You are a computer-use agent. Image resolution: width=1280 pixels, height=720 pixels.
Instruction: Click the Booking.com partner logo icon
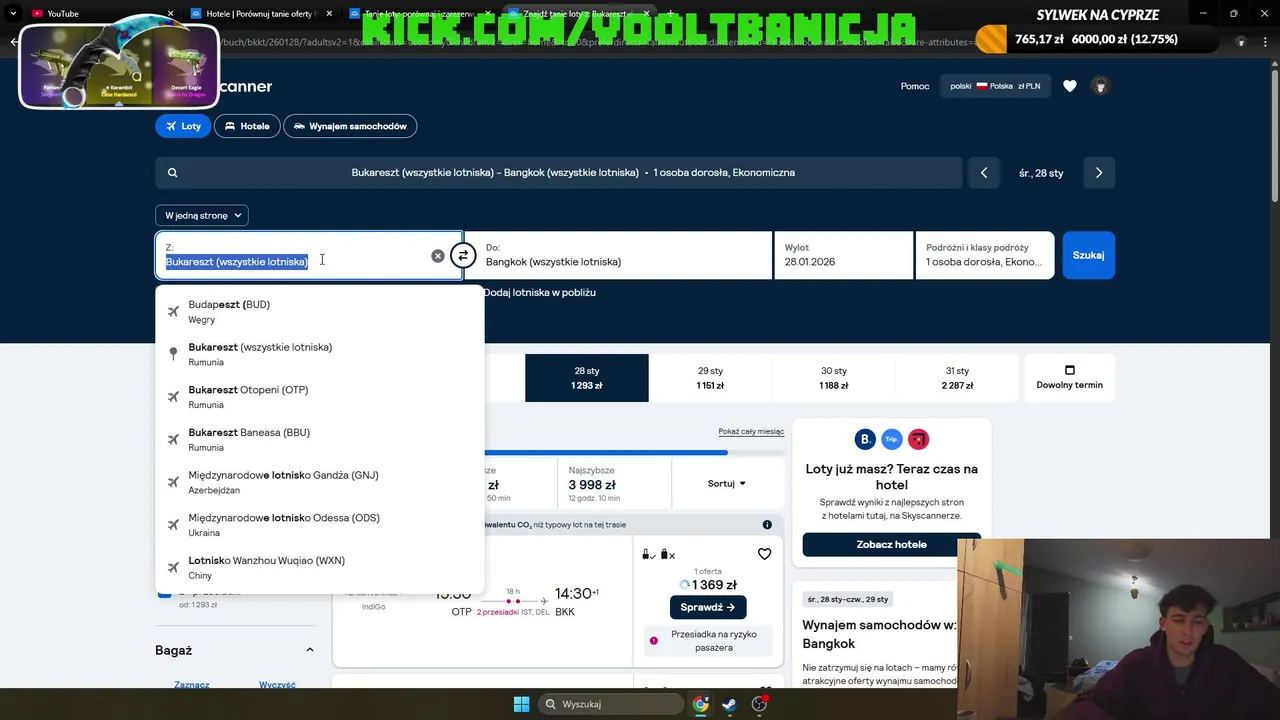(865, 439)
